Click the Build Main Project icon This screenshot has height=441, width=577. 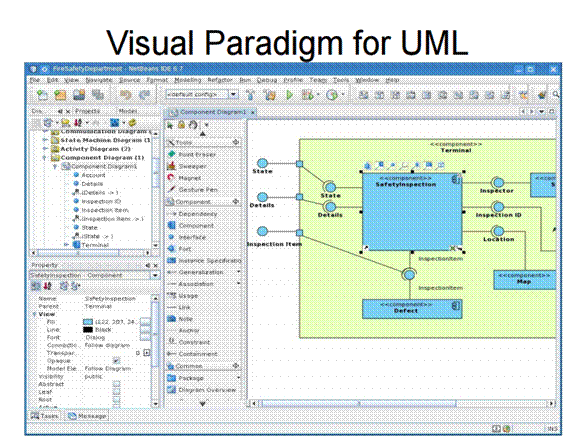251,95
